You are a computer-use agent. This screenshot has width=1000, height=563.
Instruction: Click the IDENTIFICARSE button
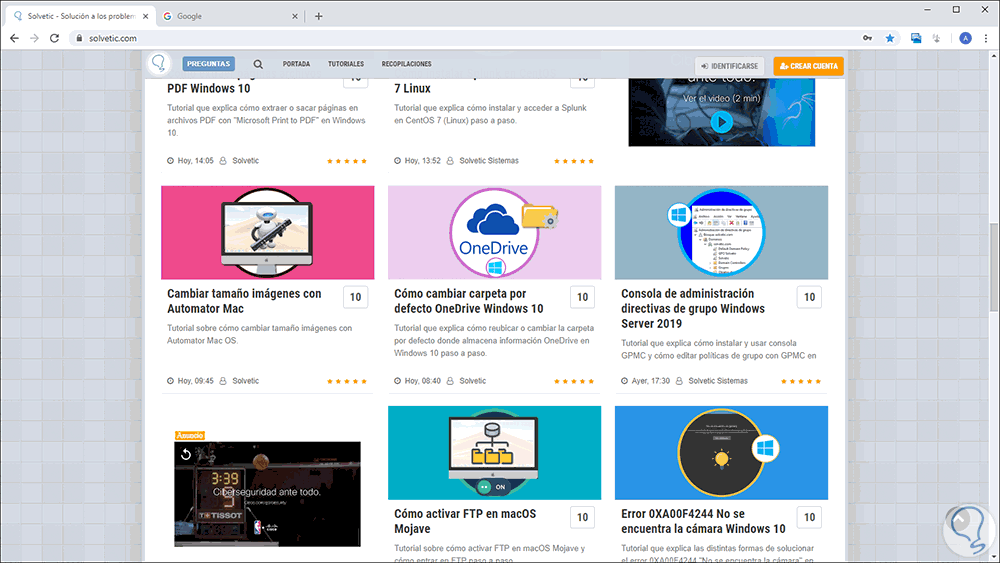point(730,66)
